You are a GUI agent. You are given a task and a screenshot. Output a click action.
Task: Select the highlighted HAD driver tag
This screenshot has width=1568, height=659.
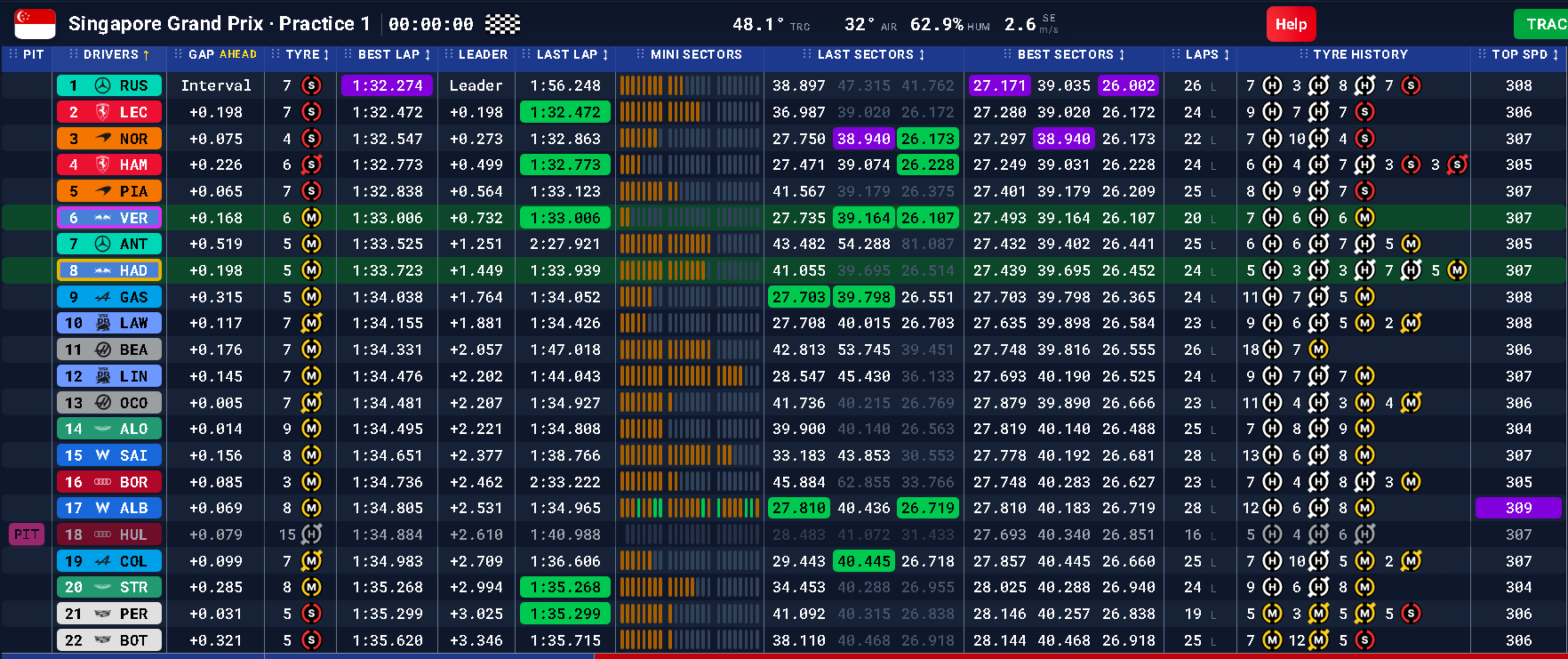(109, 270)
